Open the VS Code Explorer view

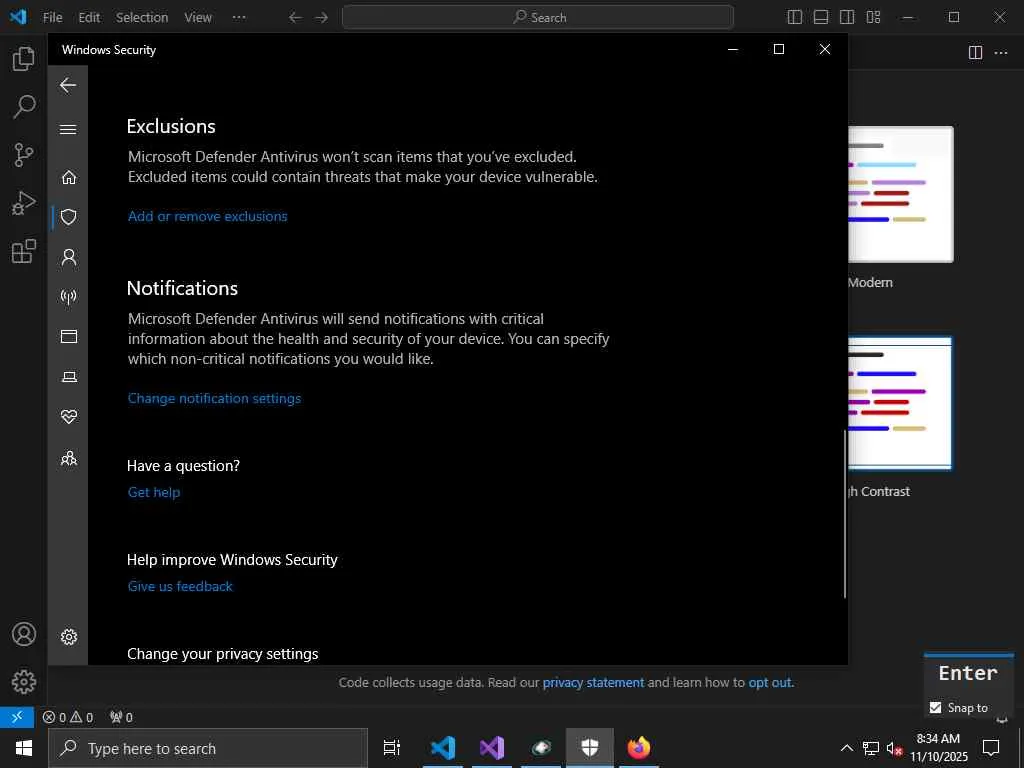24,59
